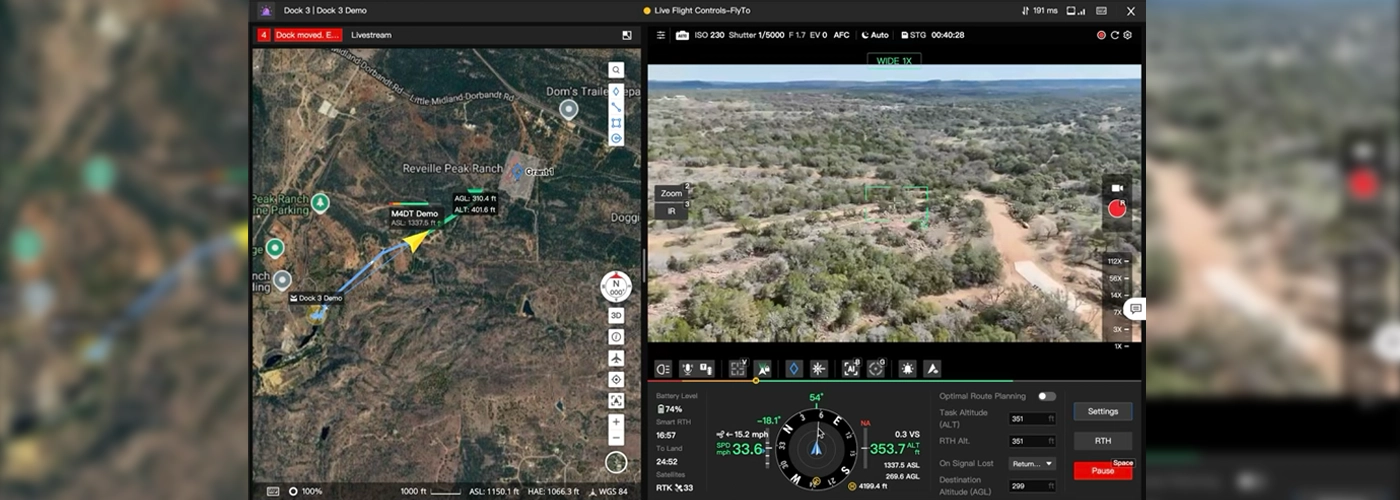The height and width of the screenshot is (500, 1400).
Task: Click the target tracking icon marked G
Action: 876,369
